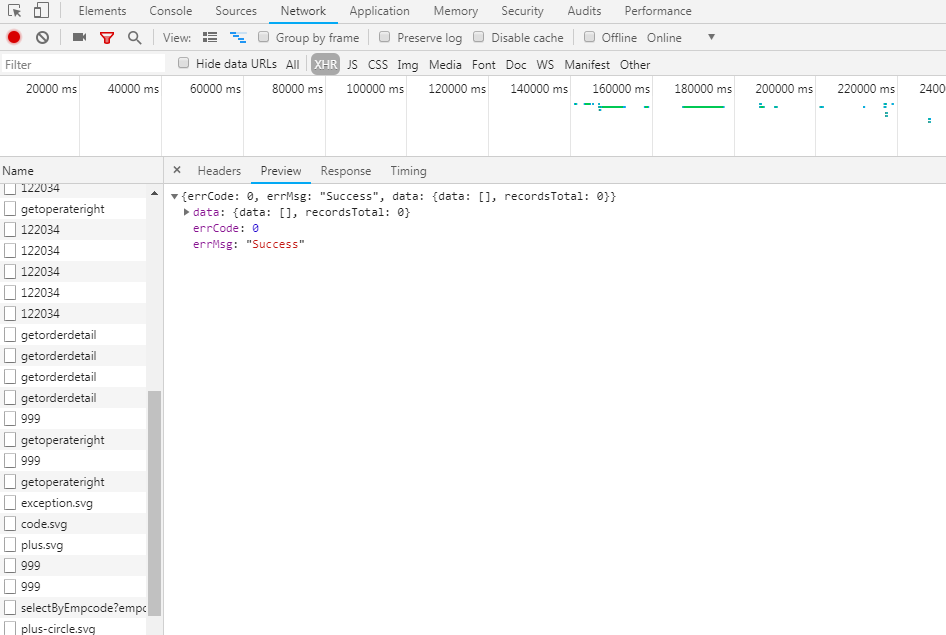This screenshot has width=946, height=635.
Task: Filter requests by Img
Action: [x=408, y=65]
